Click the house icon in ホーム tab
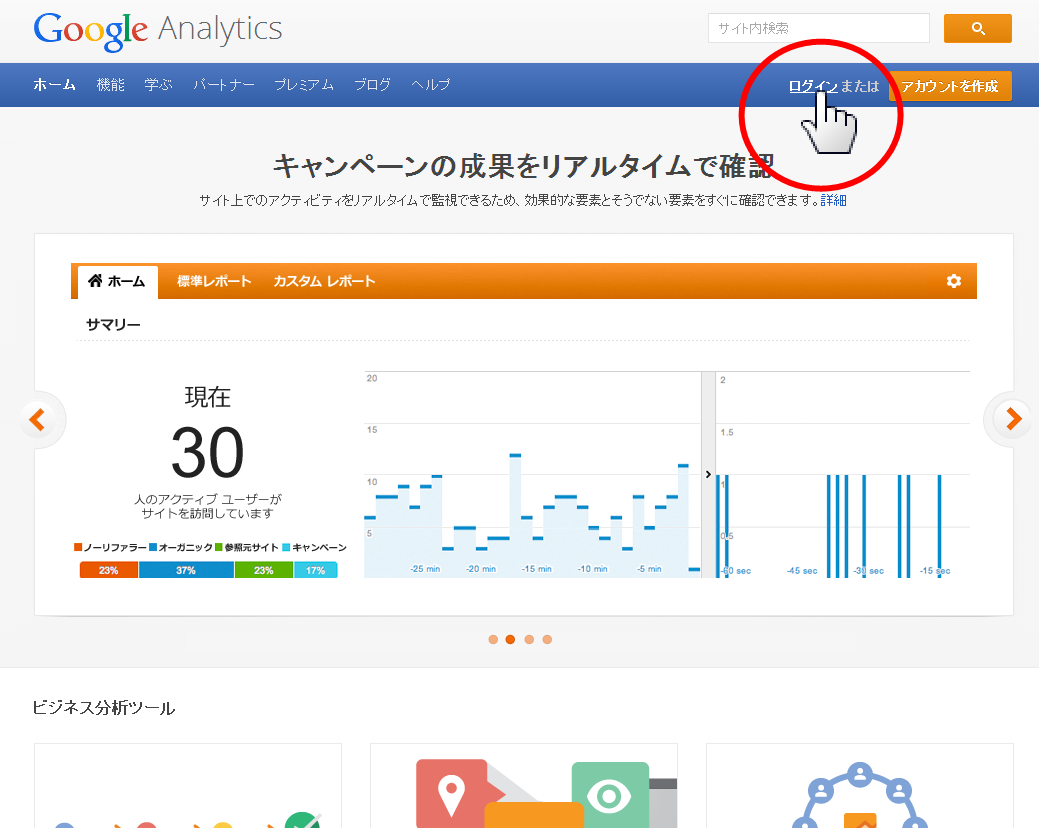The height and width of the screenshot is (828, 1039). coord(95,281)
